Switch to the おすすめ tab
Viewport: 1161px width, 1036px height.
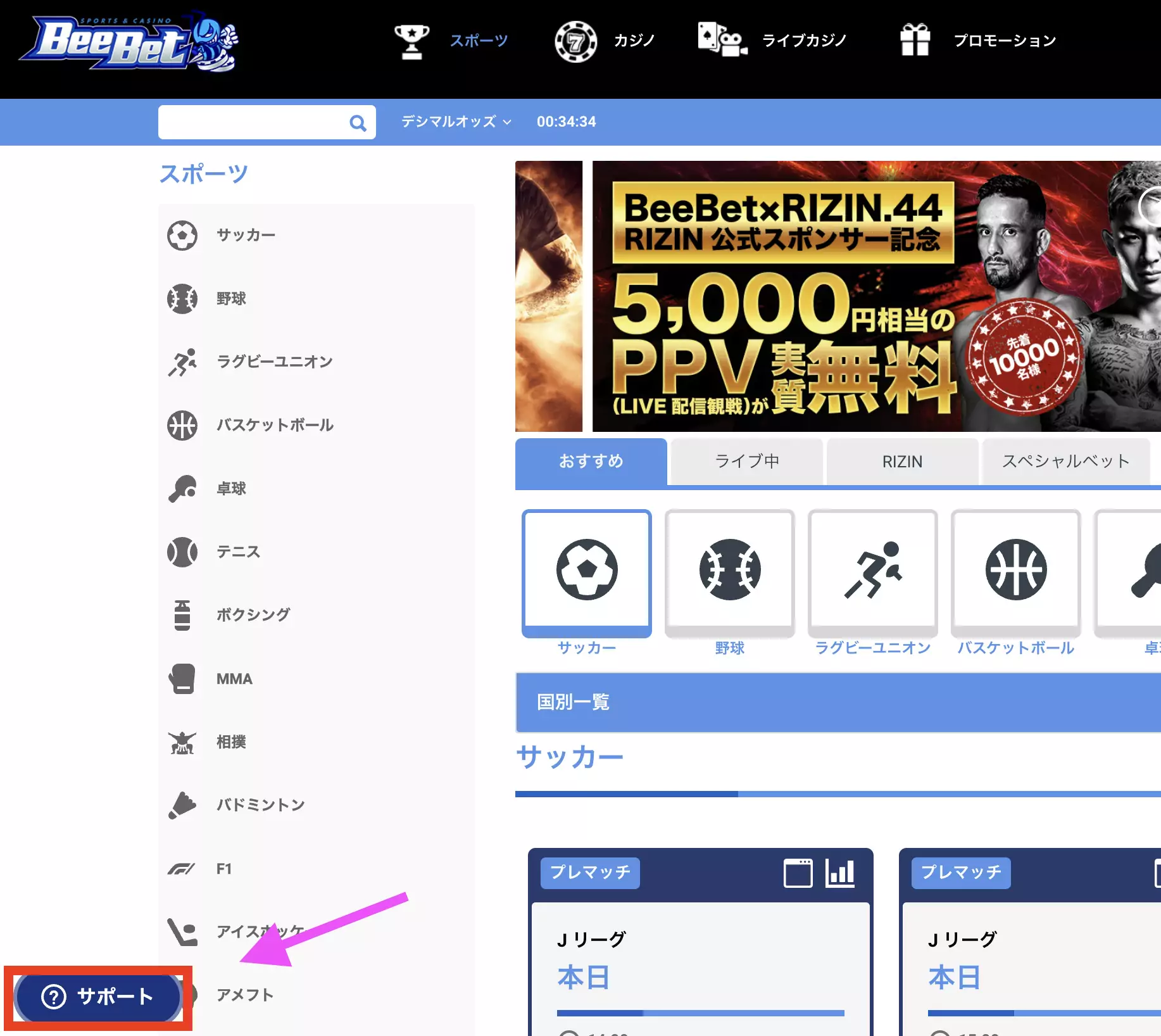[591, 462]
